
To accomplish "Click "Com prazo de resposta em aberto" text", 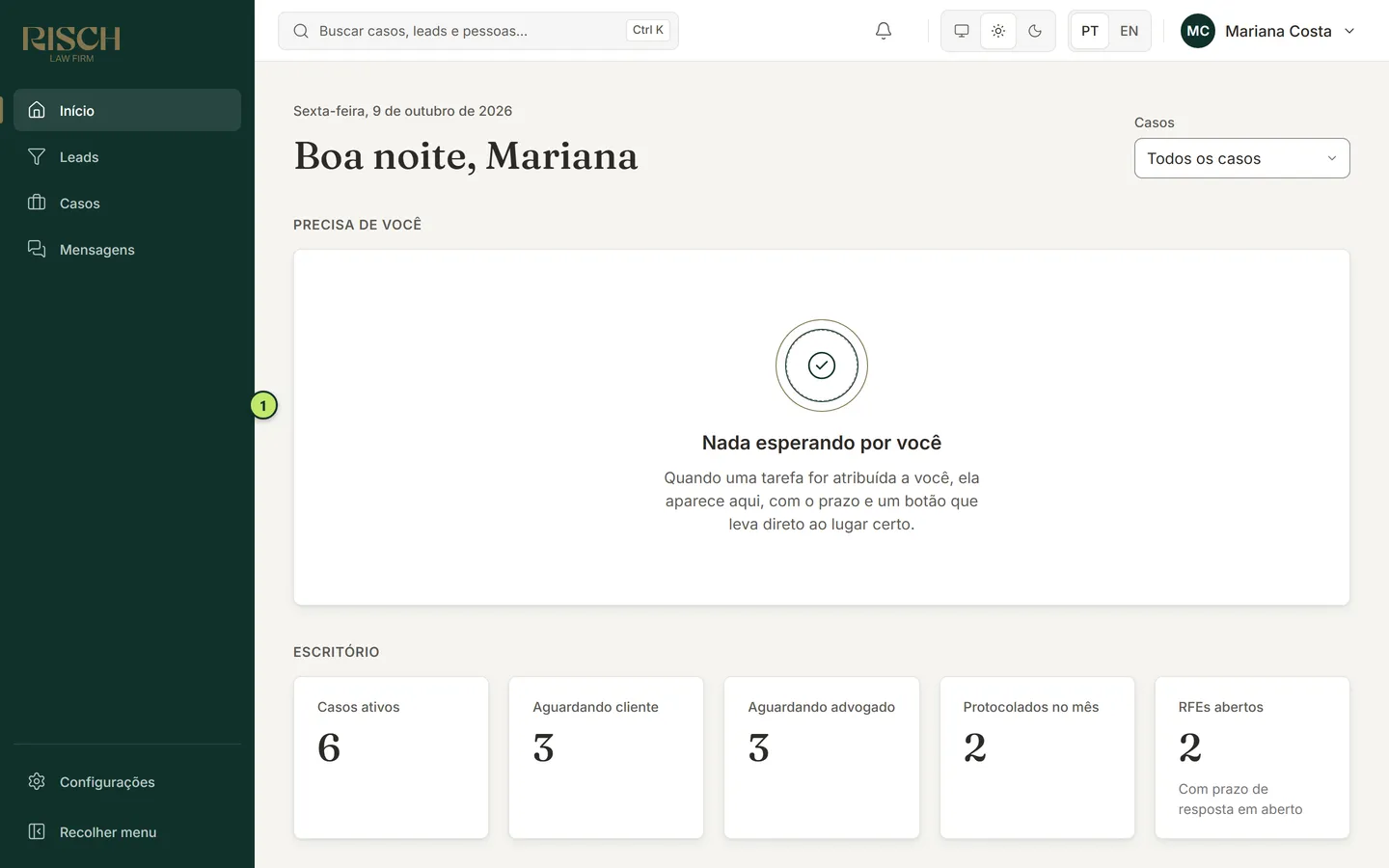I will pyautogui.click(x=1240, y=800).
